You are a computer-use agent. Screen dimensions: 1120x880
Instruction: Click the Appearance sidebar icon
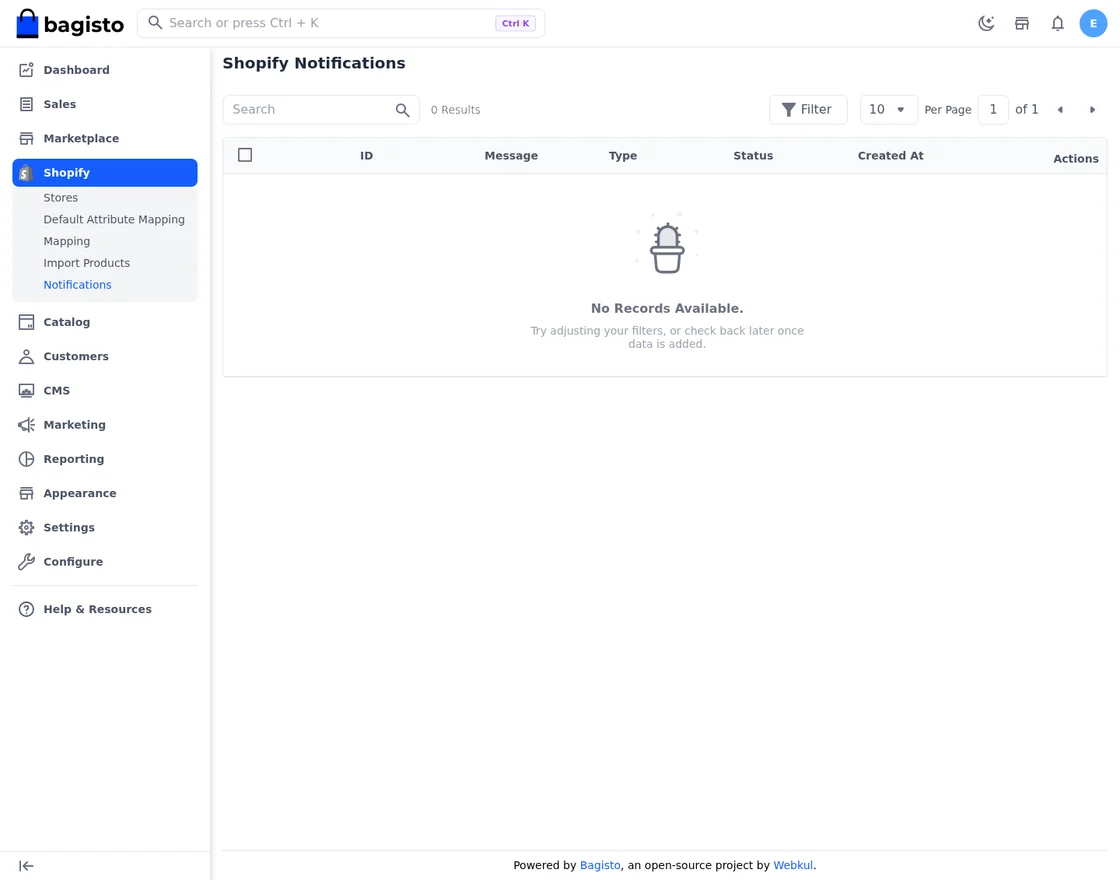[26, 494]
